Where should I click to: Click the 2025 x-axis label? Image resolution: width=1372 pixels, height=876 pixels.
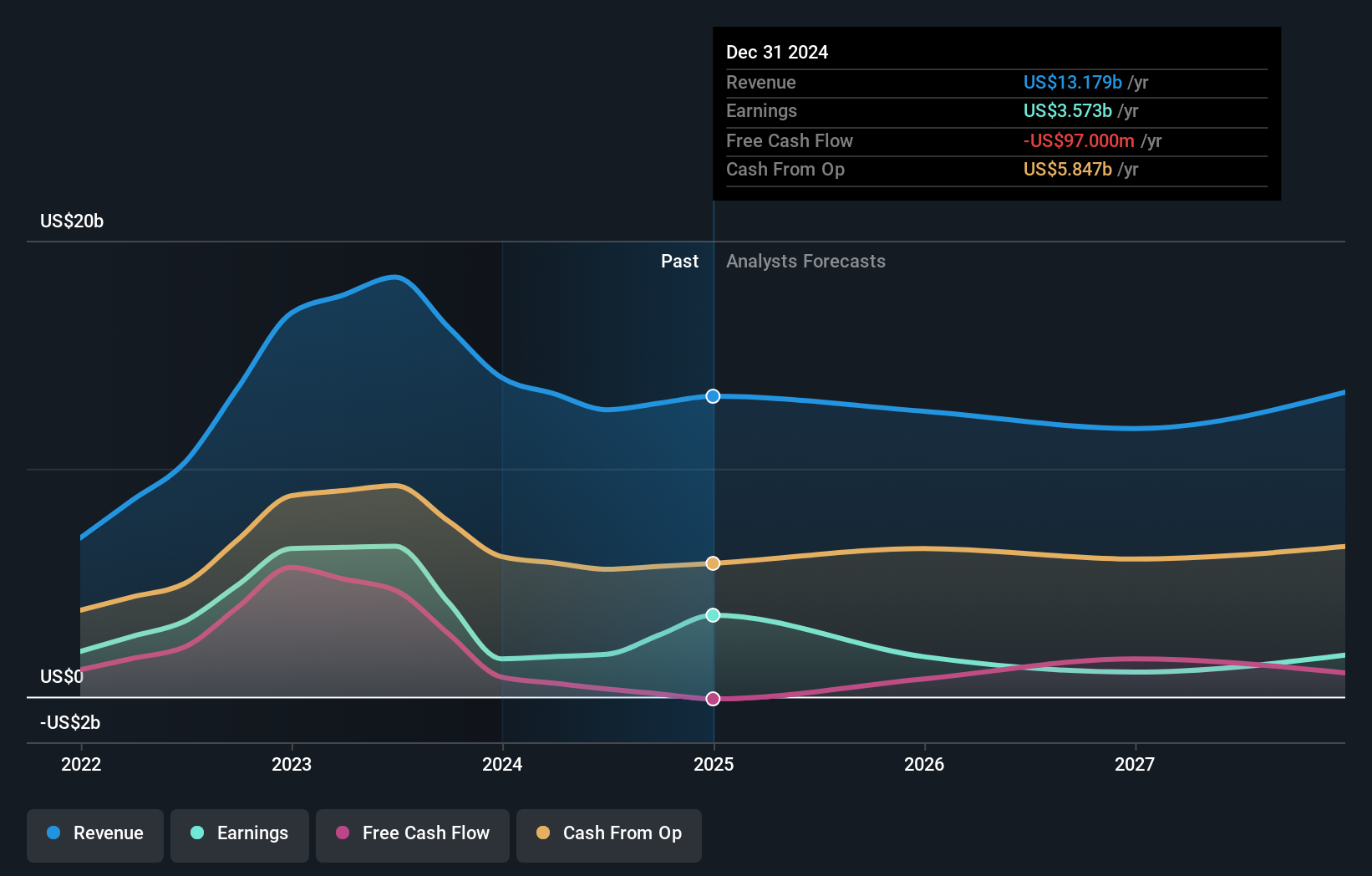pyautogui.click(x=714, y=764)
